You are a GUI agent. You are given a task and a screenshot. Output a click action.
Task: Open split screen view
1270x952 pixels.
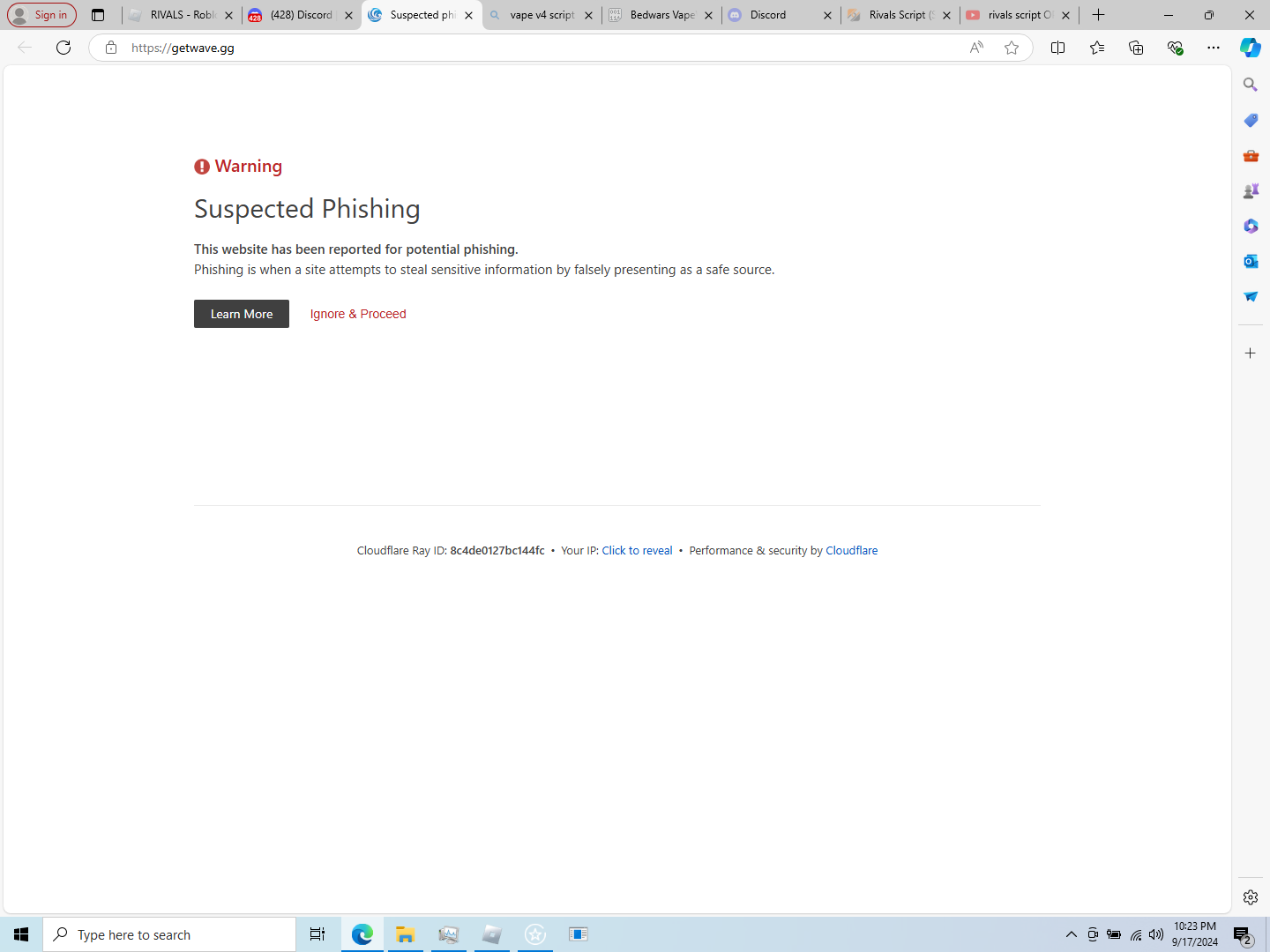(1058, 48)
